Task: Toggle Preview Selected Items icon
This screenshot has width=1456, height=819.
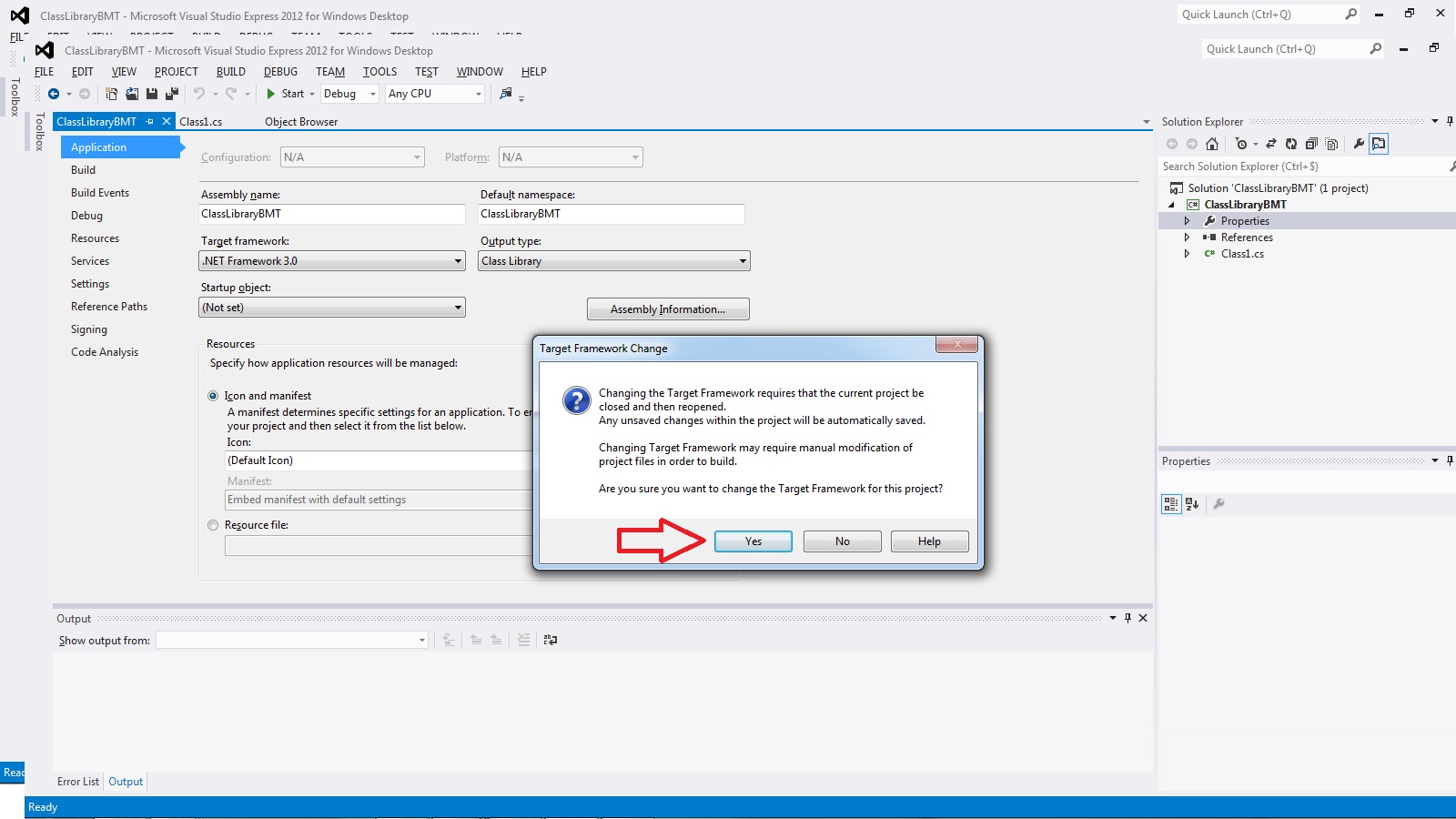Action: point(1379,144)
